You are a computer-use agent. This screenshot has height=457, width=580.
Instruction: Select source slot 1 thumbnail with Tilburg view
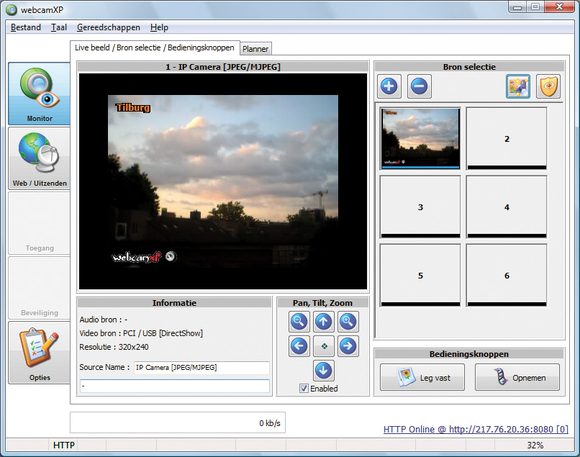(x=420, y=138)
